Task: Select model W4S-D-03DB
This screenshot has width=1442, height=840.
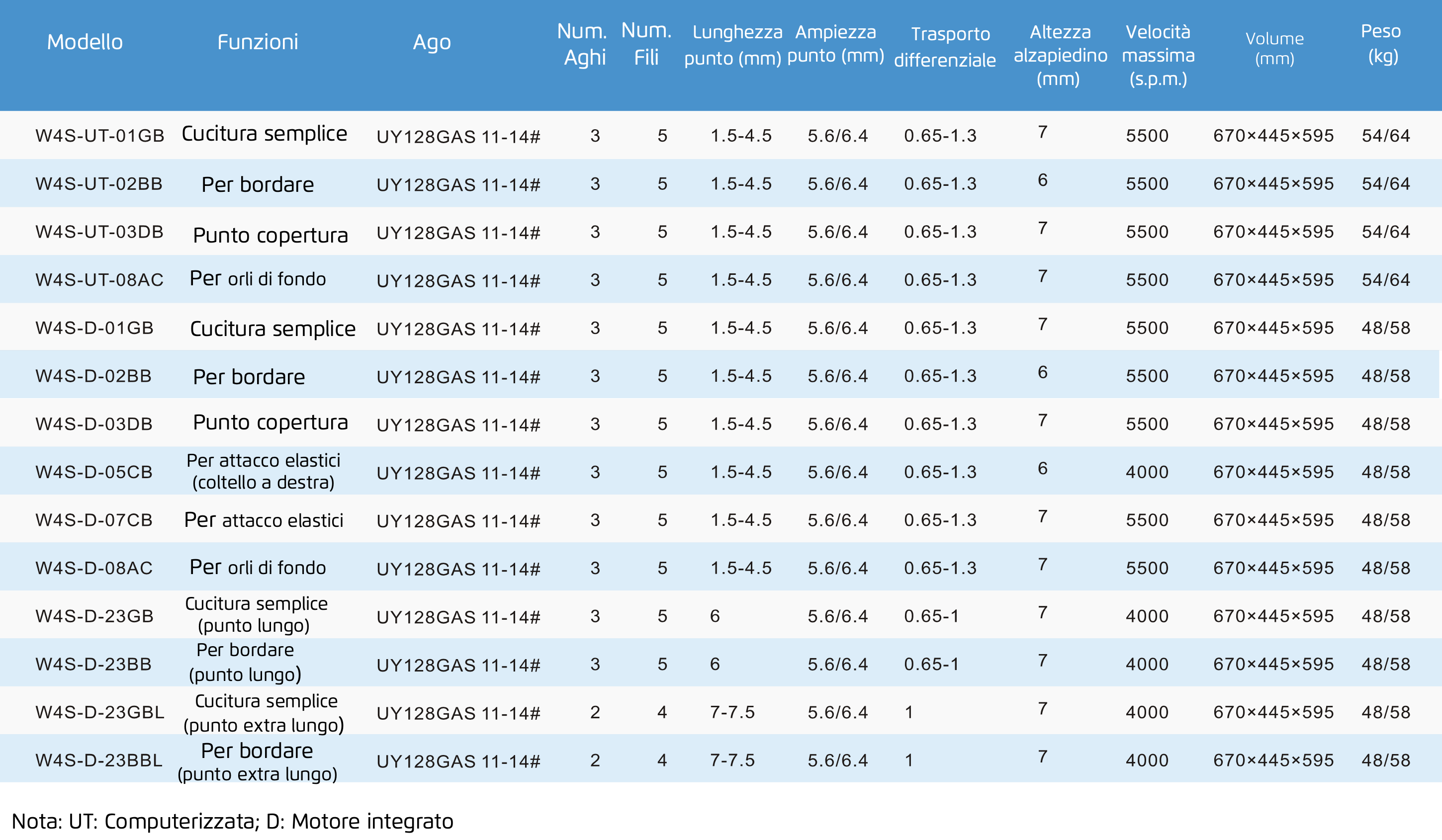Action: click(x=94, y=423)
